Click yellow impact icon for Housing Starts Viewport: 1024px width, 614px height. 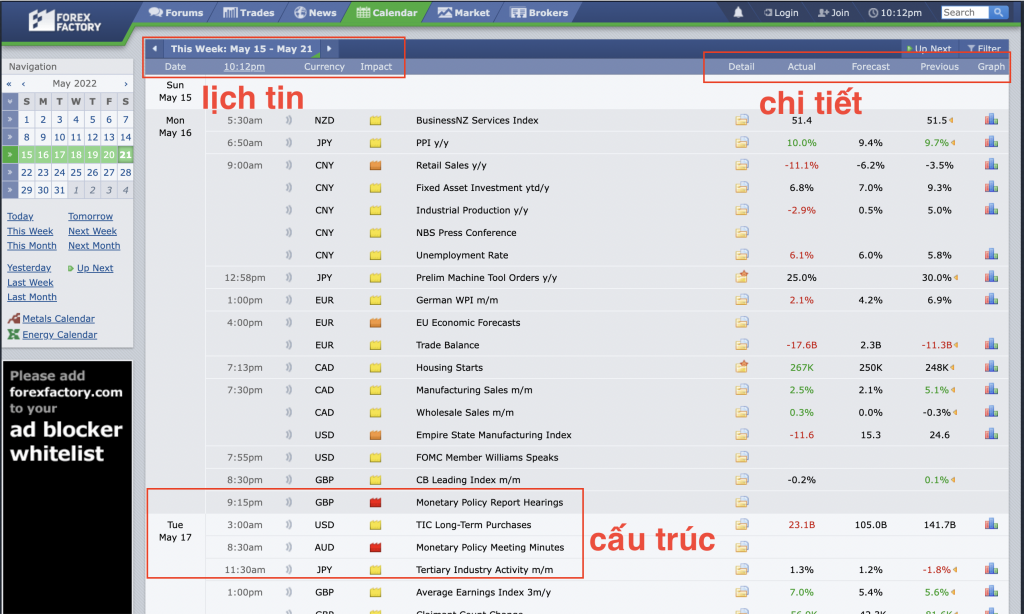coord(376,368)
